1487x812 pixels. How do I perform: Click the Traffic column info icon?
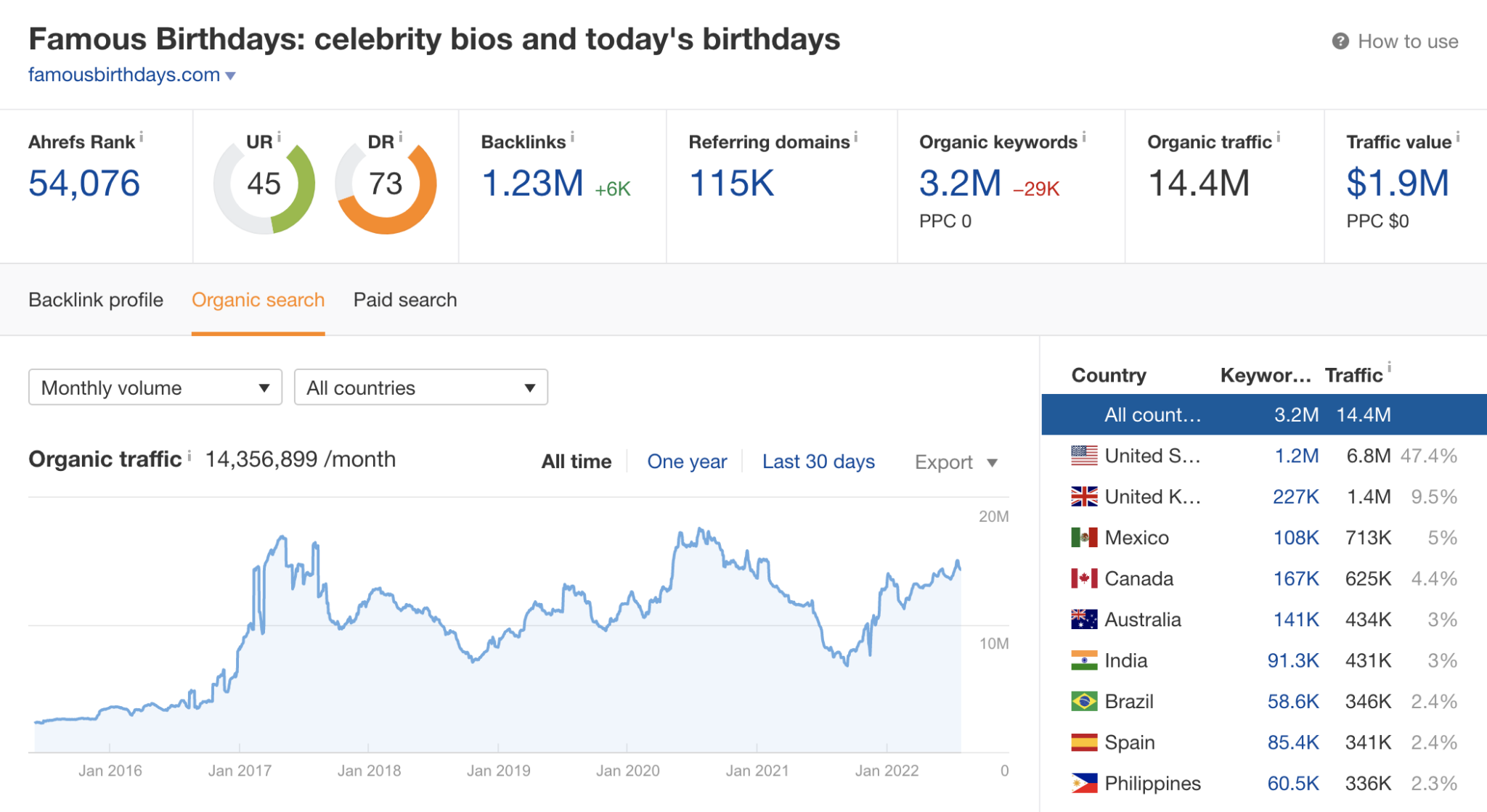click(1390, 366)
